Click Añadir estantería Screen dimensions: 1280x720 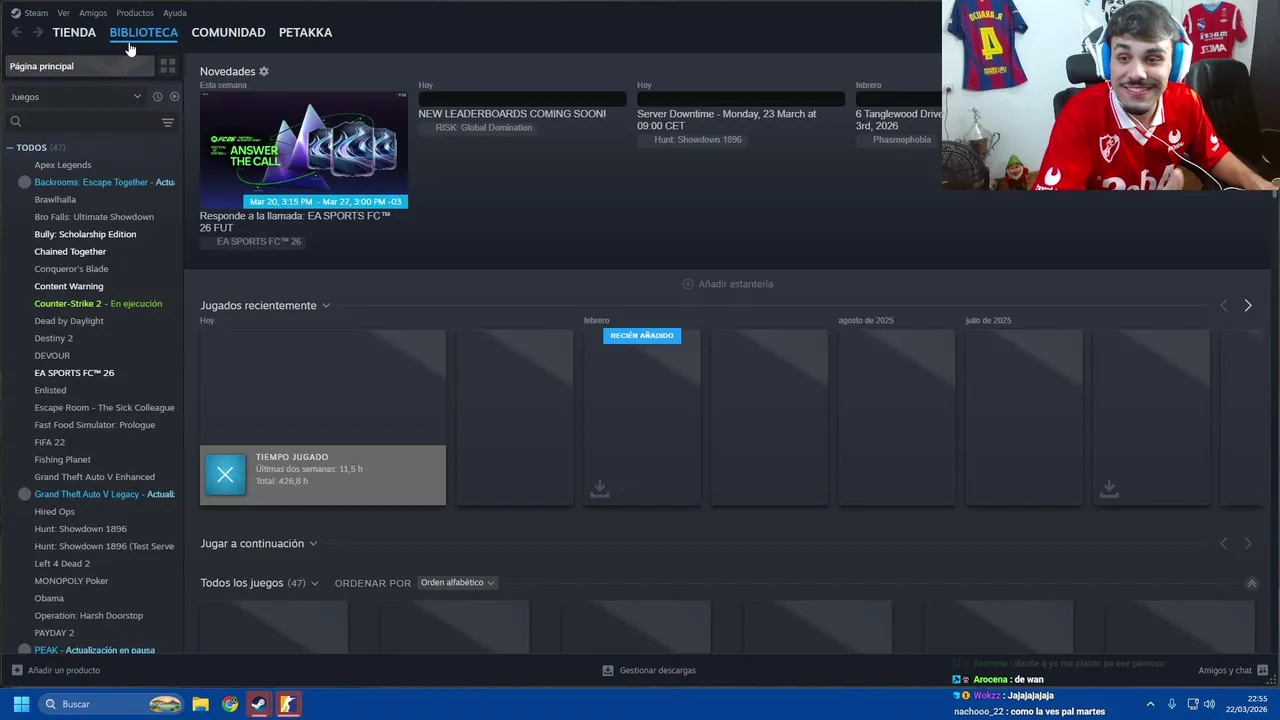tap(727, 284)
